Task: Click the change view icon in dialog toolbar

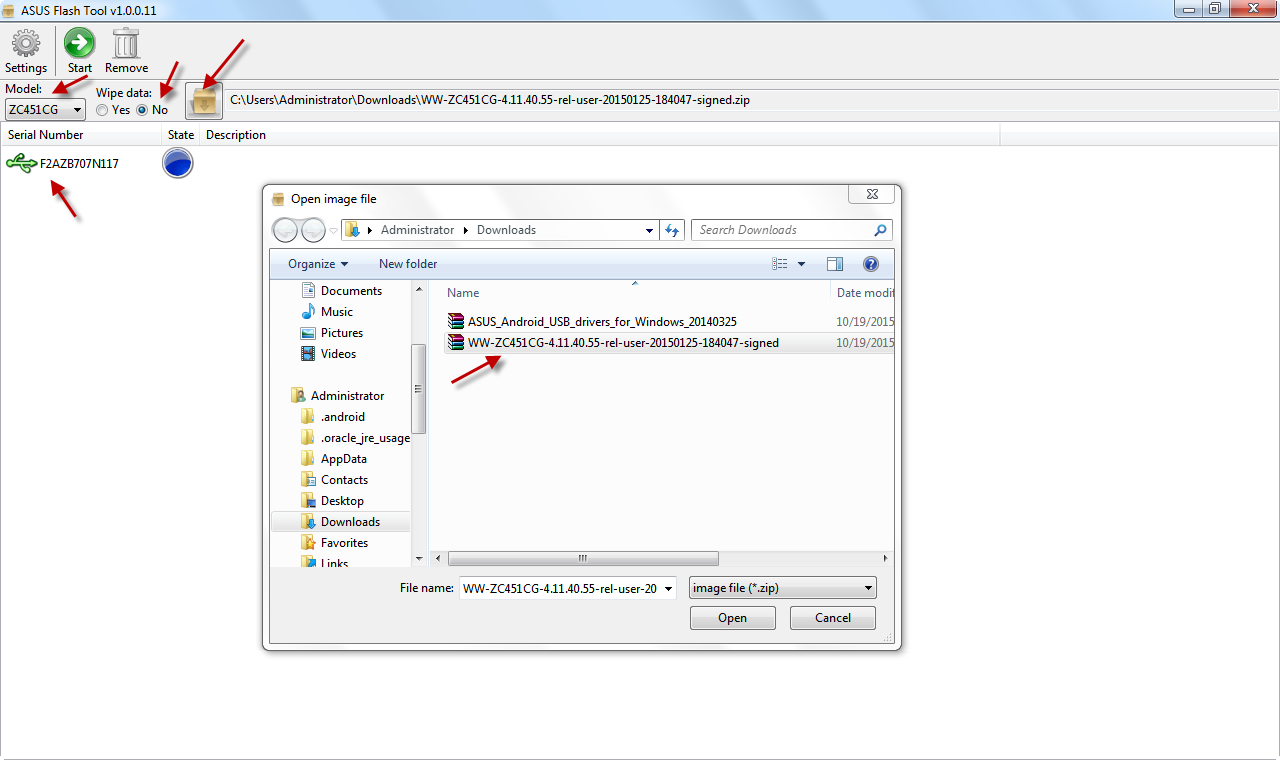Action: [x=780, y=264]
